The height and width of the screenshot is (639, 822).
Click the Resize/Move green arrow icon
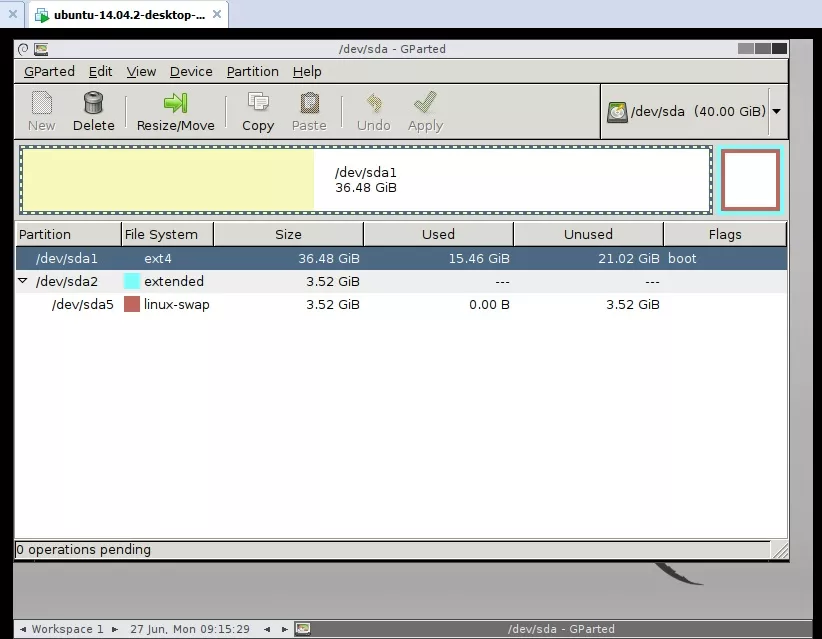175,103
